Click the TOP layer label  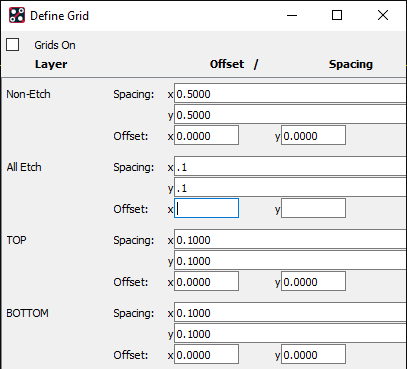pyautogui.click(x=16, y=240)
